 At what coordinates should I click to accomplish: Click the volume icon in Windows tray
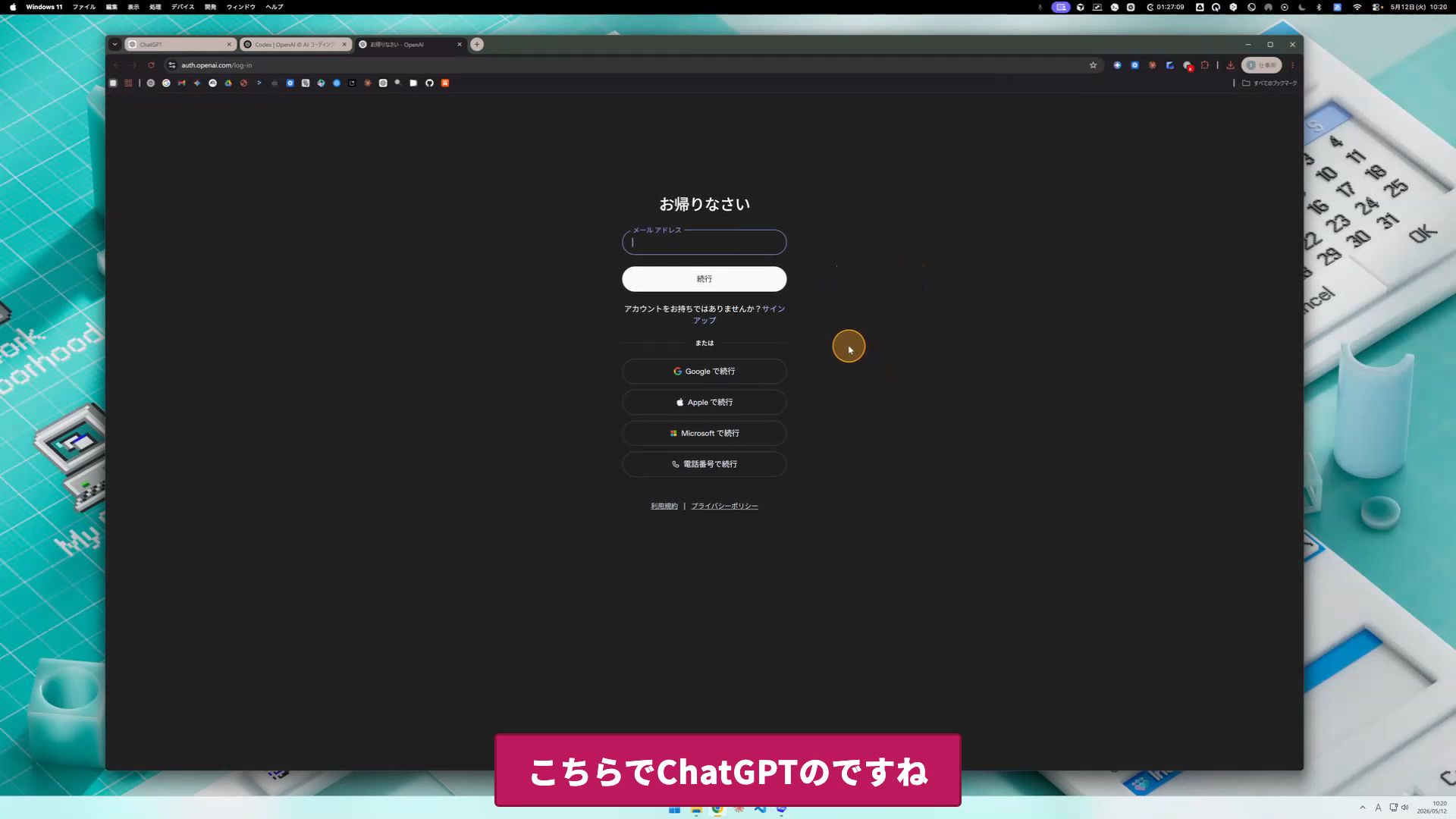1404,808
